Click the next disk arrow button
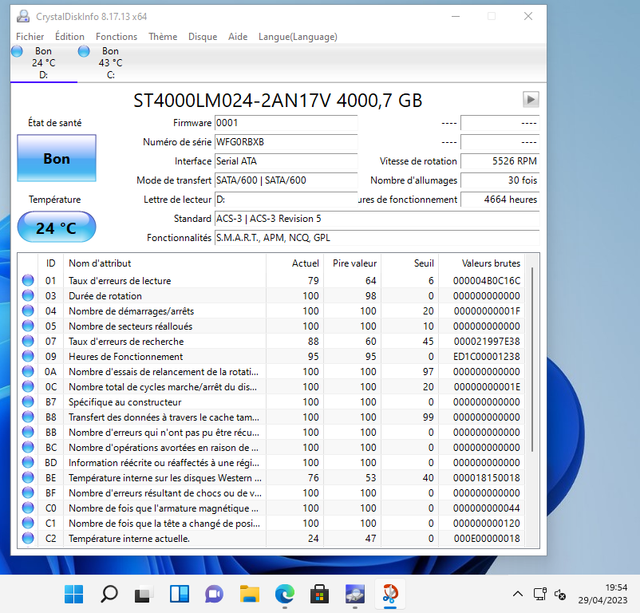 pos(531,100)
